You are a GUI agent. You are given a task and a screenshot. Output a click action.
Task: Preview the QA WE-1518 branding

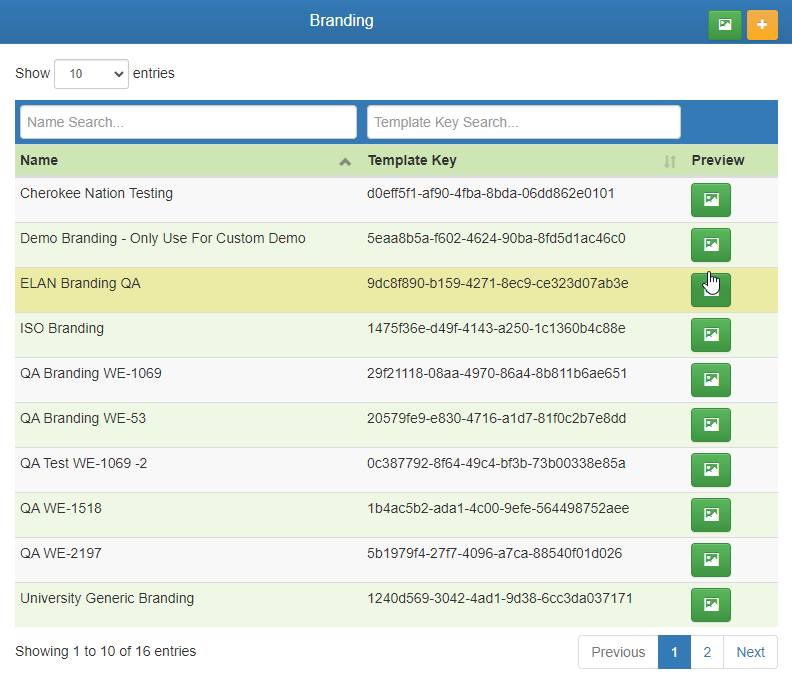tap(710, 515)
